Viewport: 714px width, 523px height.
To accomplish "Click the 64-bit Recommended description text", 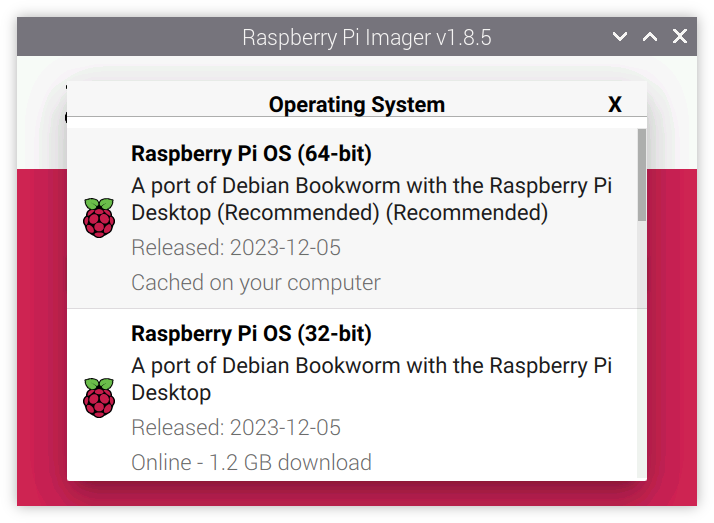I will click(371, 199).
